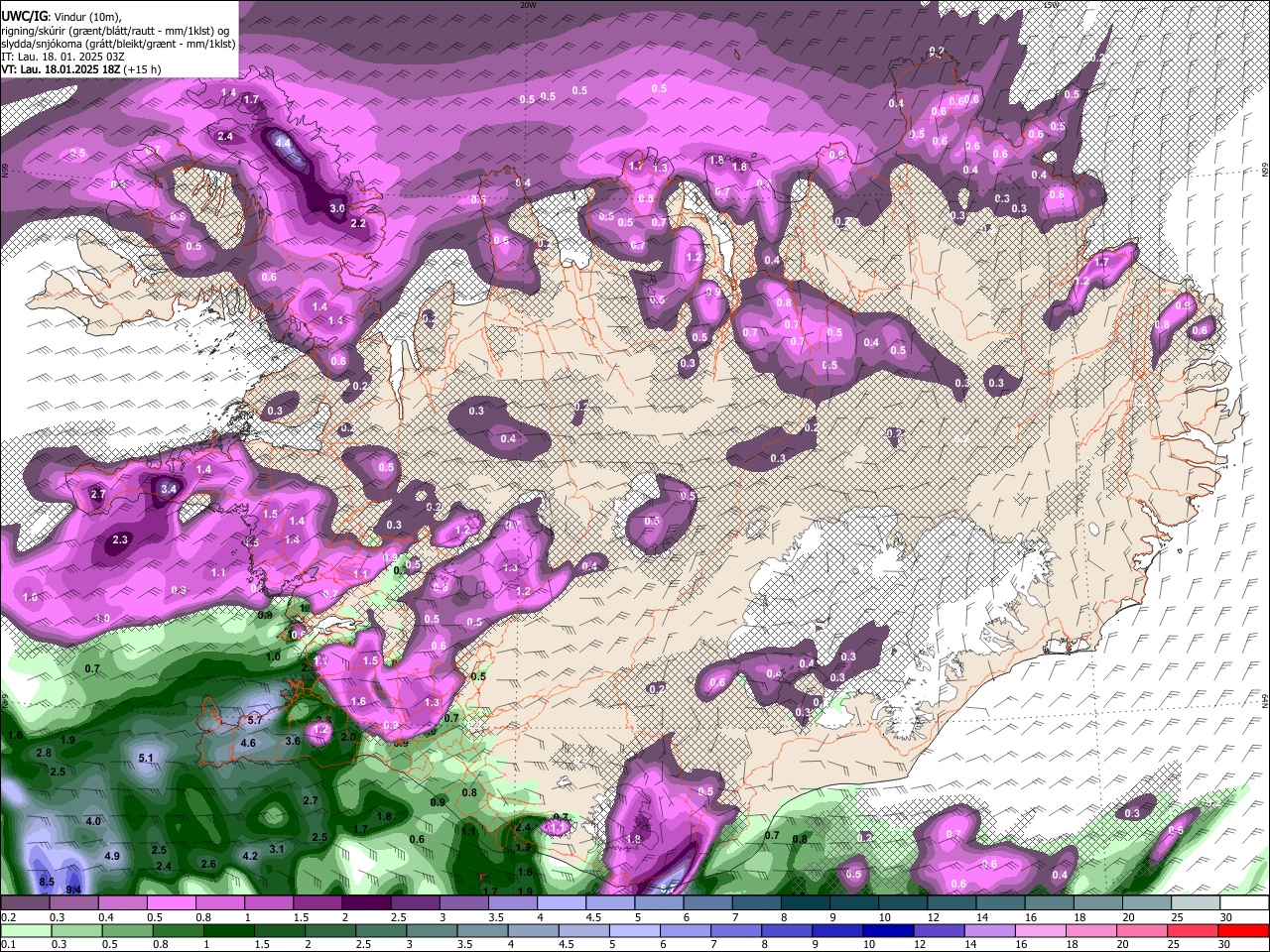Click the valid time line 'VT: Lau. 18.01.2025 18Z (+15 h)'
Viewport: 1270px width, 952px height.
[80, 69]
